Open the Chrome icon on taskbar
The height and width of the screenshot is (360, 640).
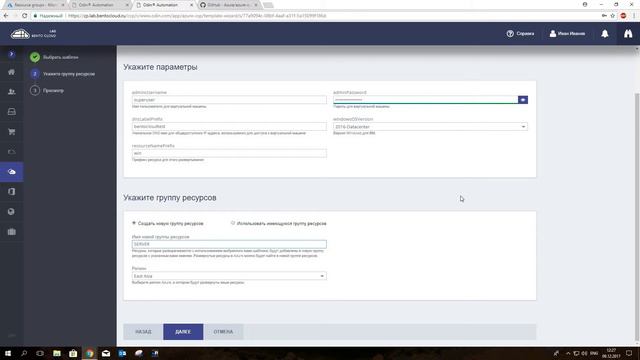pyautogui.click(x=90, y=353)
